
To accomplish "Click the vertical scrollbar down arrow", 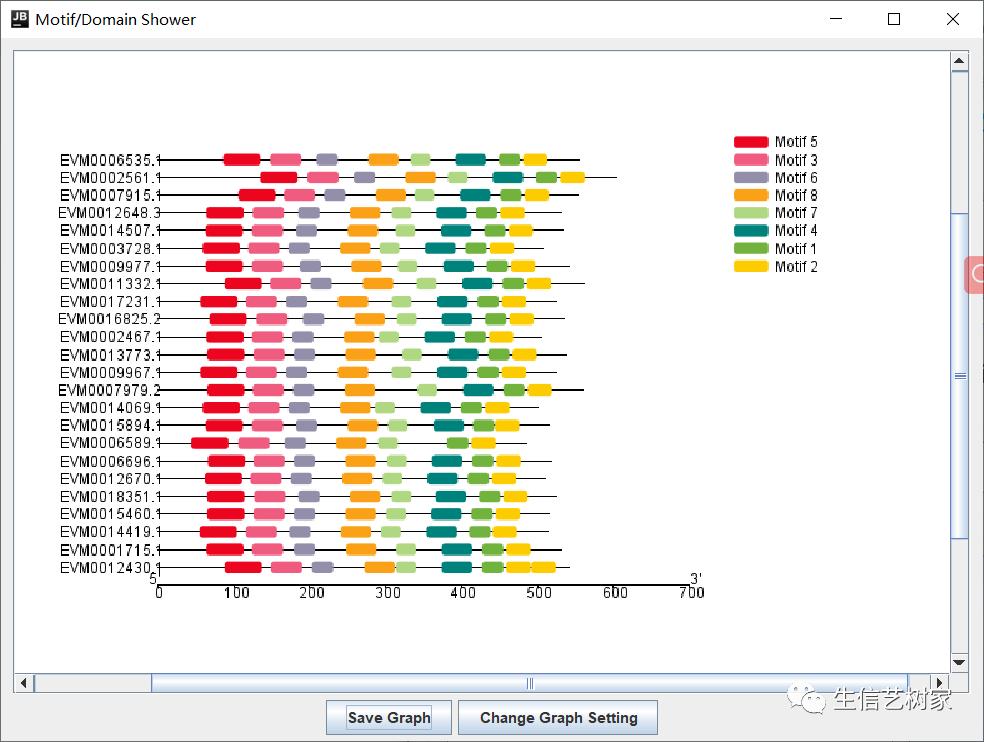I will [x=959, y=662].
